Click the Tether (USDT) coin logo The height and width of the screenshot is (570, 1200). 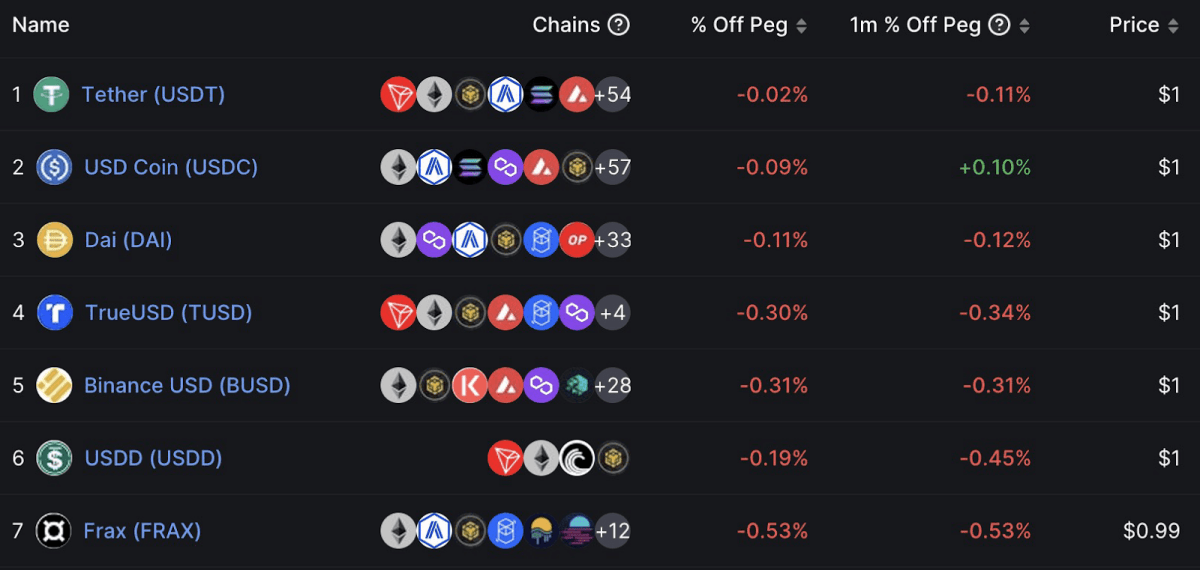pos(51,95)
